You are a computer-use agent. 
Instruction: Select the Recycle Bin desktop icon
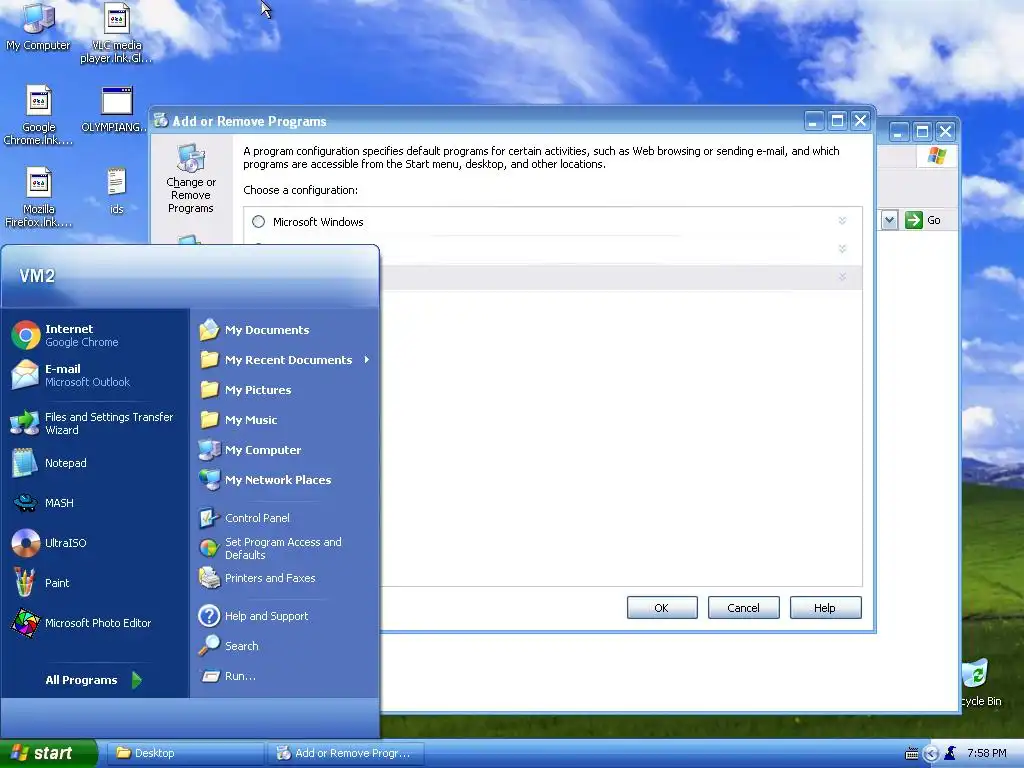(x=980, y=683)
